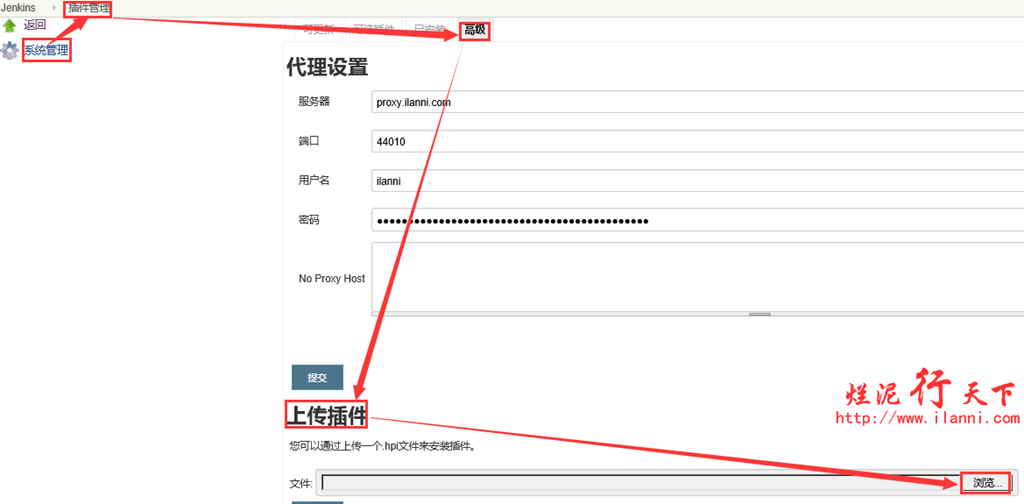The image size is (1024, 504).
Task: Click the breadcrumb arrow after Jenkins
Action: pos(54,8)
